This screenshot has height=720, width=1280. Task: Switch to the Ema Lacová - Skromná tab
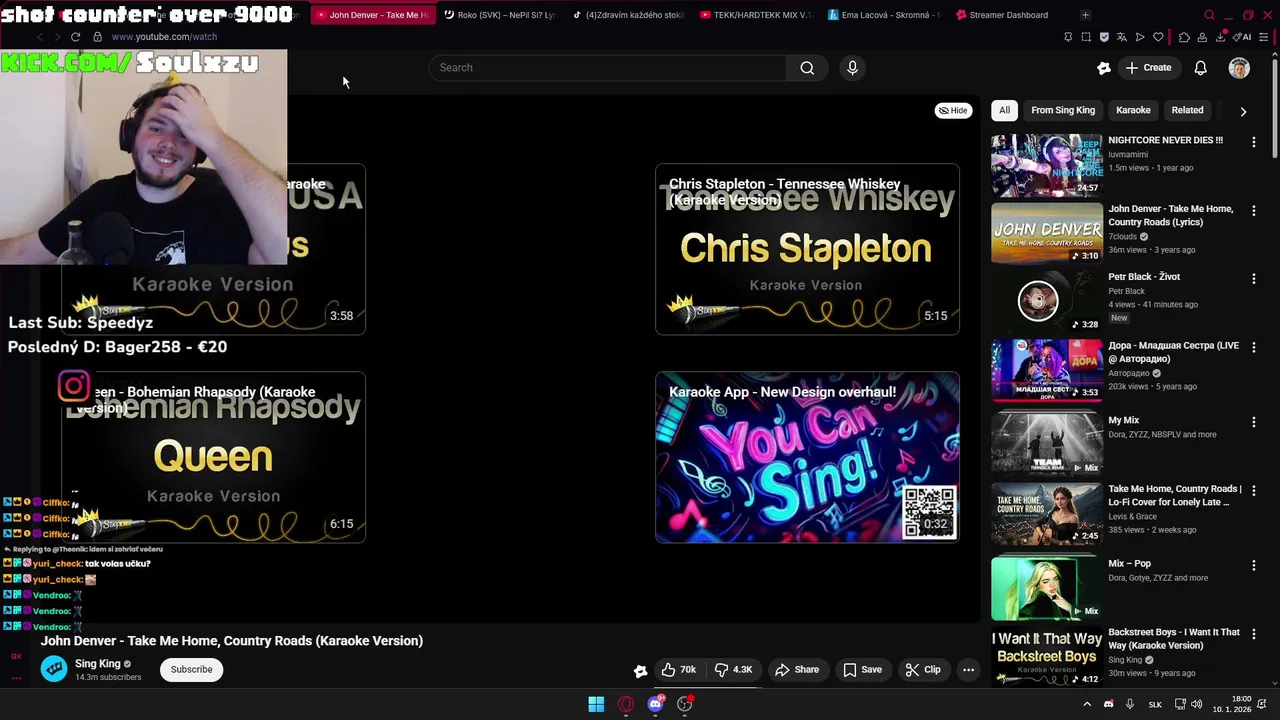[x=883, y=15]
